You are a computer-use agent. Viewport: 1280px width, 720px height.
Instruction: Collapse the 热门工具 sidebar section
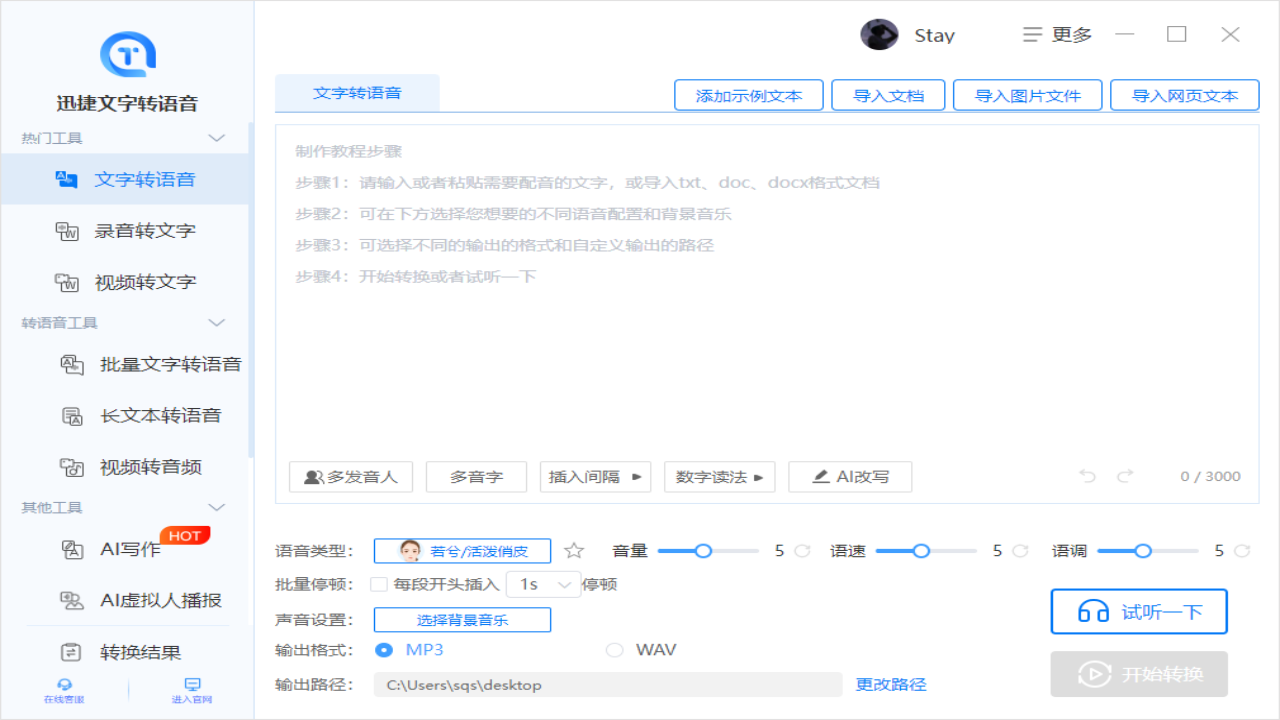pos(216,138)
